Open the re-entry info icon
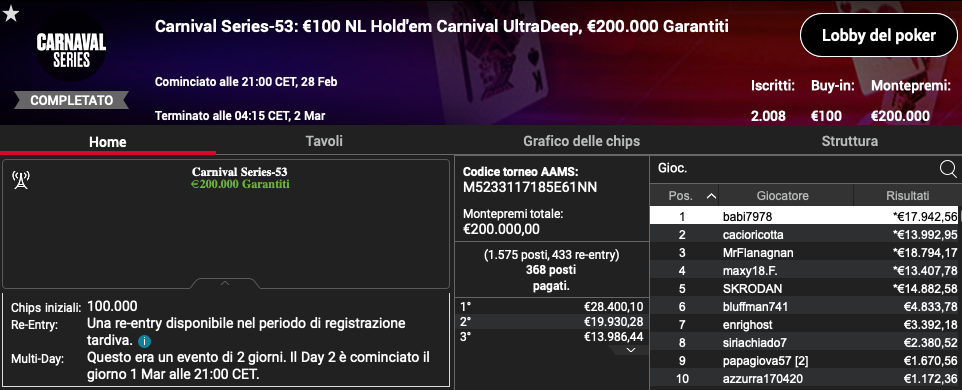Viewport: 962px width, 390px height. [x=143, y=342]
